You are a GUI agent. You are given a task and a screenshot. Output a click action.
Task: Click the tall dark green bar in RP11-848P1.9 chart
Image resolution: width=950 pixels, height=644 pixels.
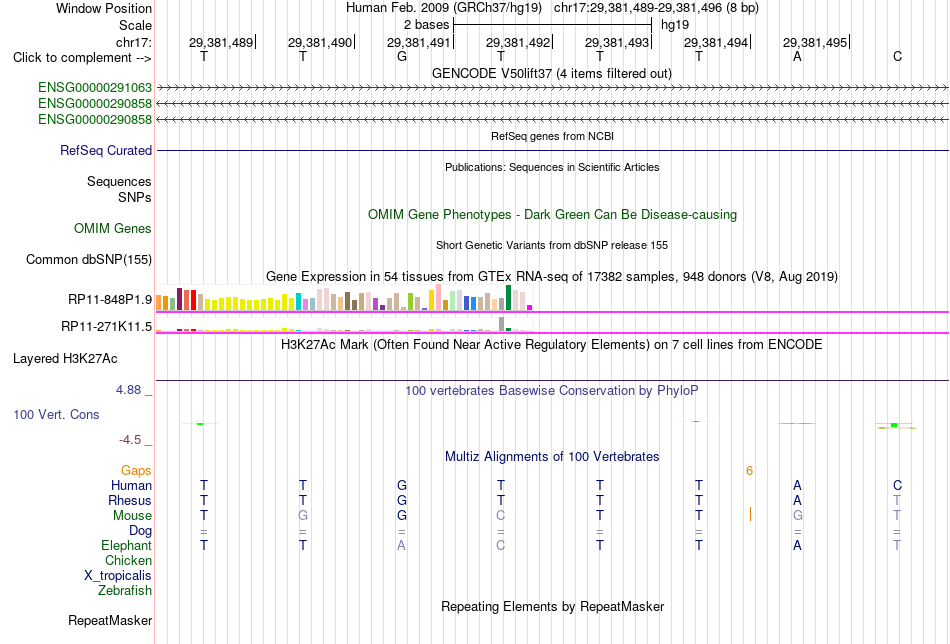point(508,297)
